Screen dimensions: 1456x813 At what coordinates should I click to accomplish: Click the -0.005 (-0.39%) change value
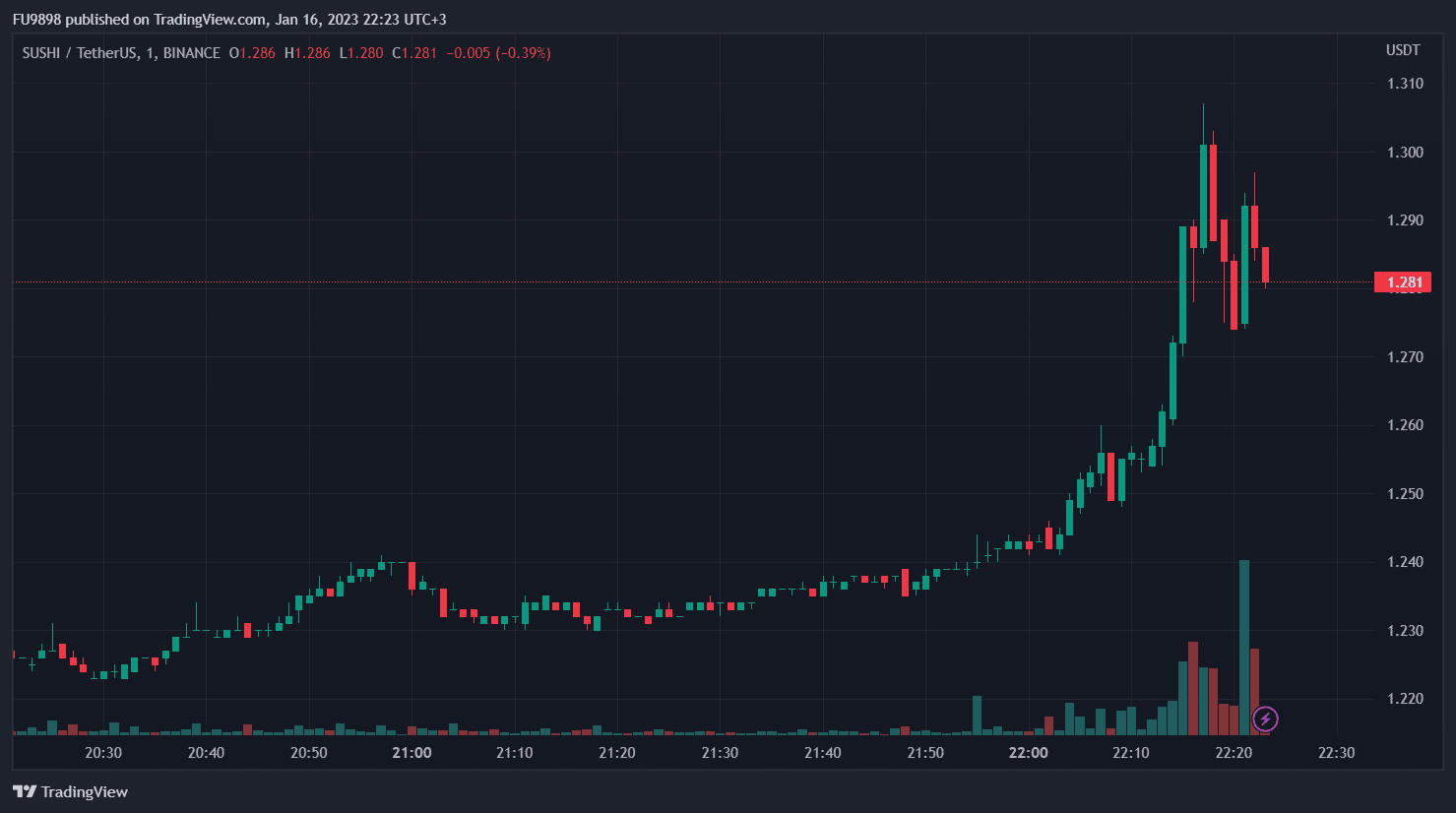pyautogui.click(x=498, y=53)
